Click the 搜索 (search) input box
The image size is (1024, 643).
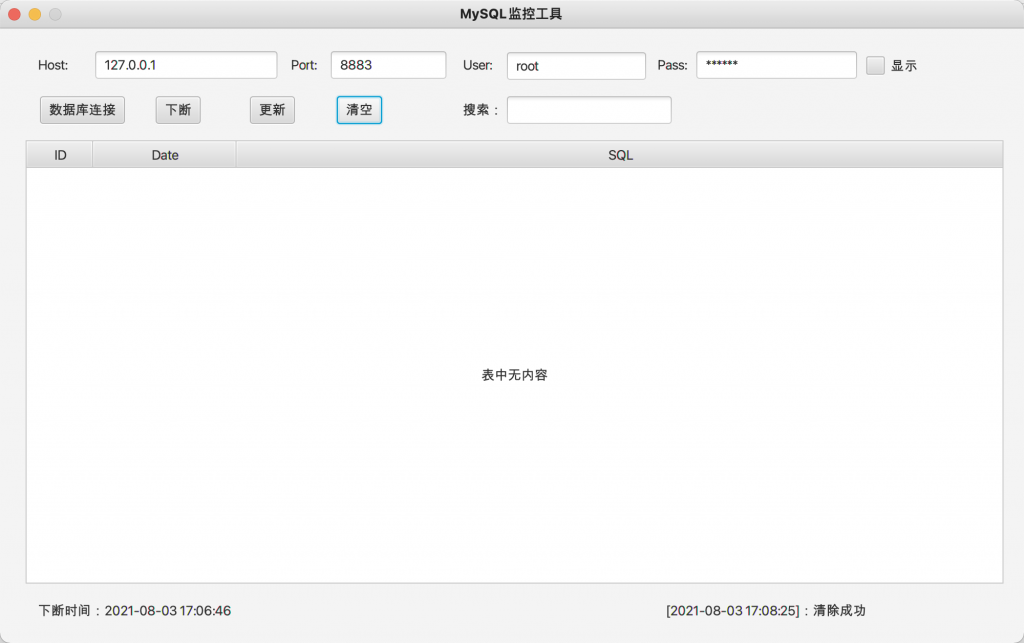coord(589,110)
